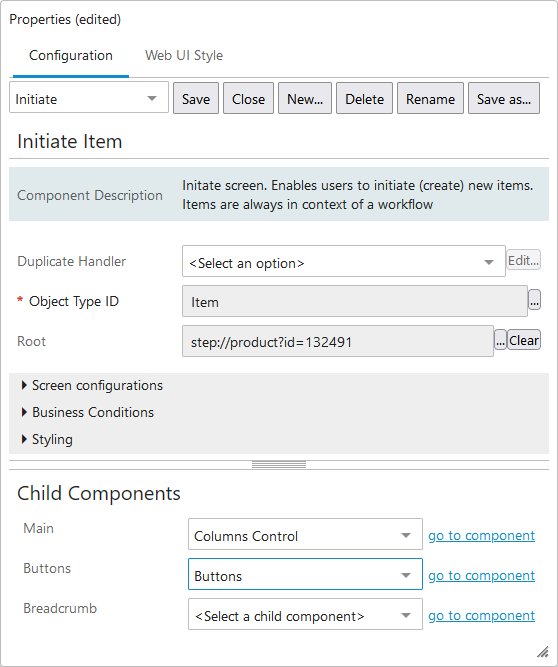Screen dimensions: 558x667
Task: Click the ellipsis button next to Root field
Action: click(501, 340)
